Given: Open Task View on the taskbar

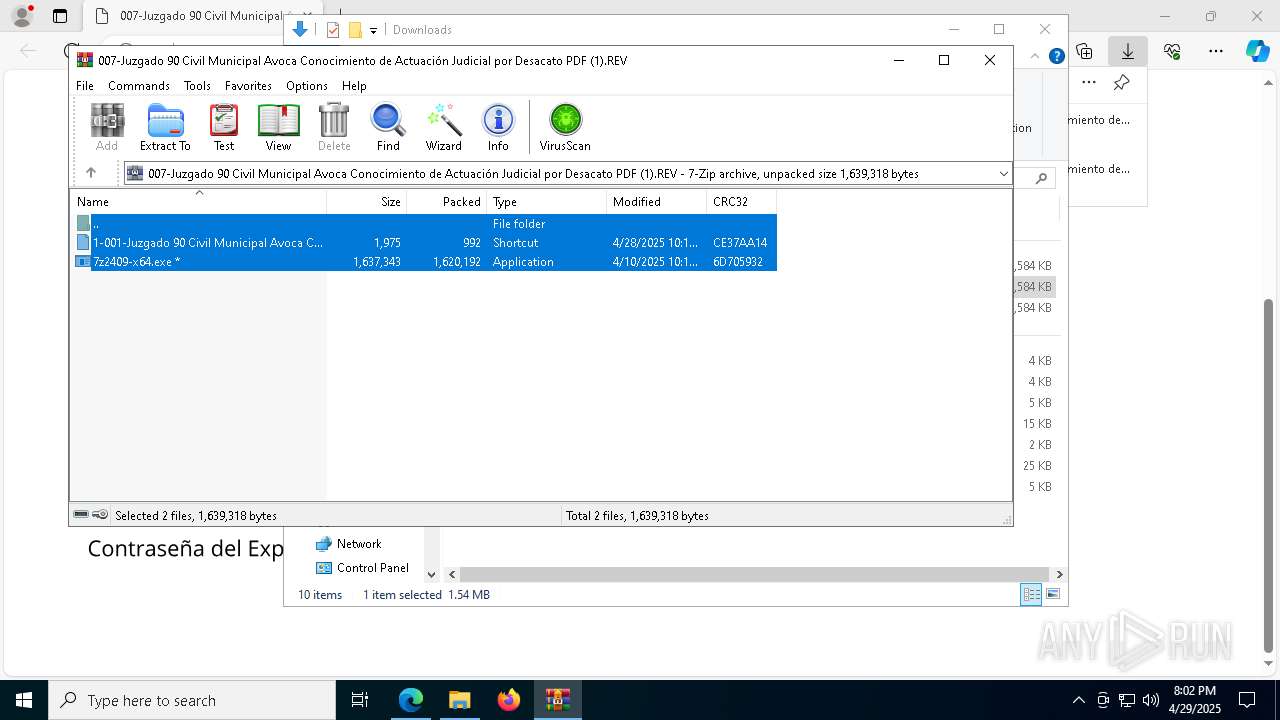Looking at the screenshot, I should tap(361, 700).
